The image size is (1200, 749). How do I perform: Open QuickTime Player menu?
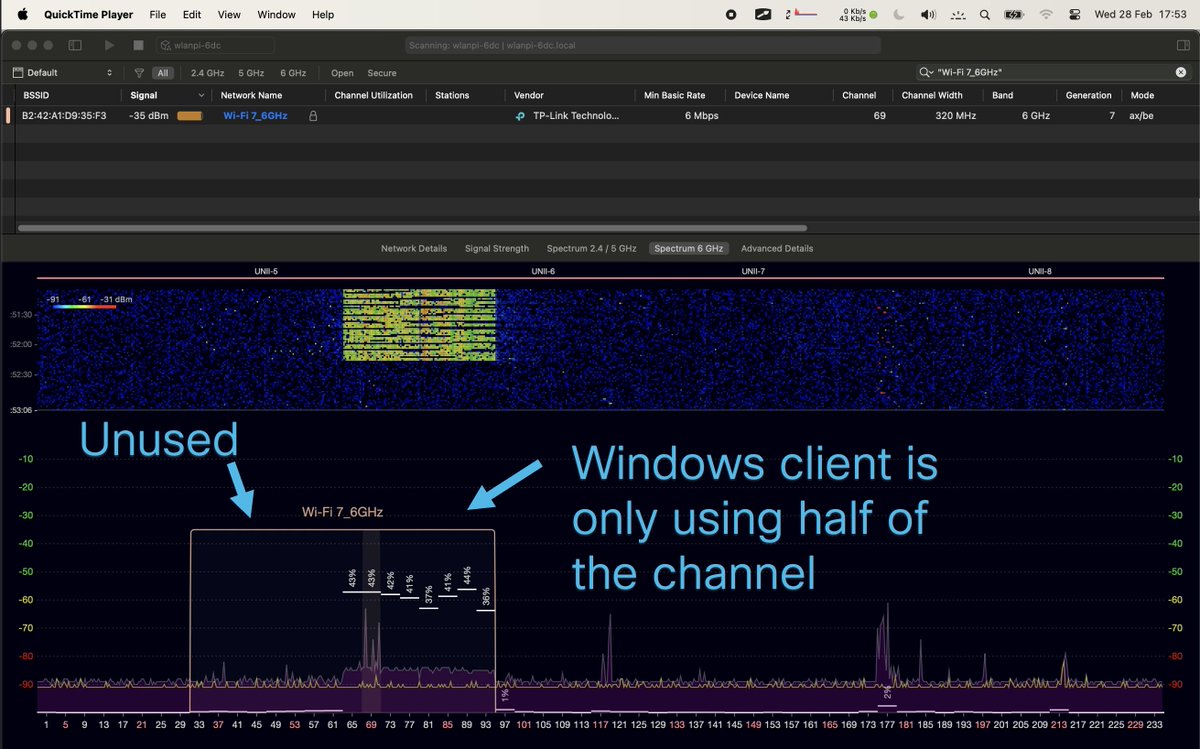pyautogui.click(x=89, y=15)
